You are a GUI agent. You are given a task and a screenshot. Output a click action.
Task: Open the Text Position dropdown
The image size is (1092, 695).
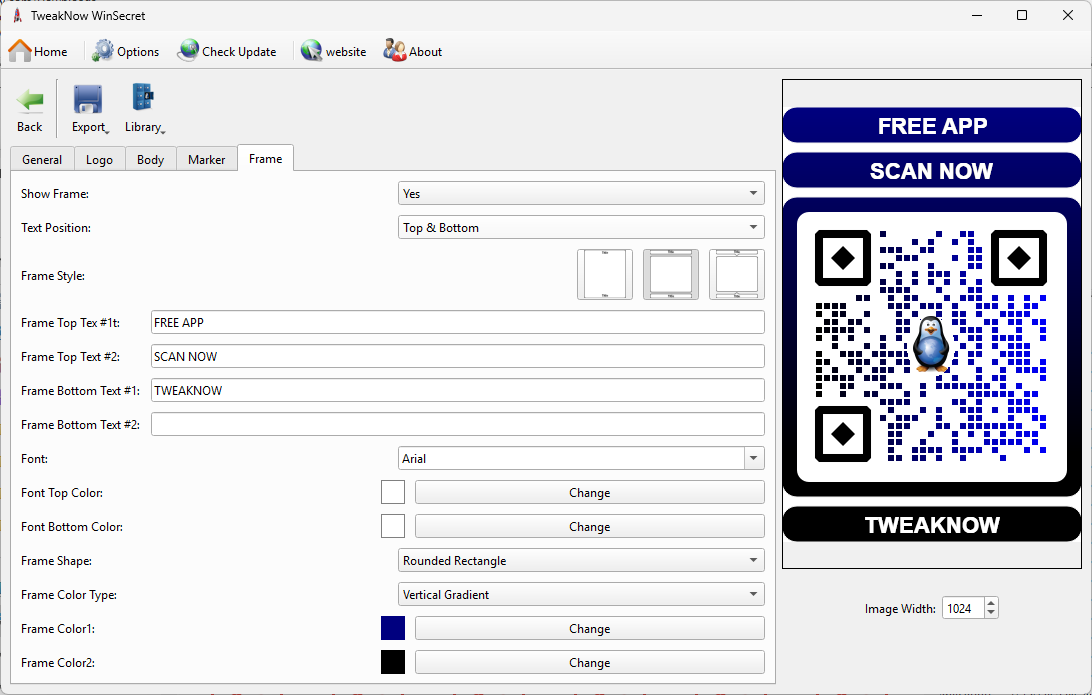[x=582, y=228]
